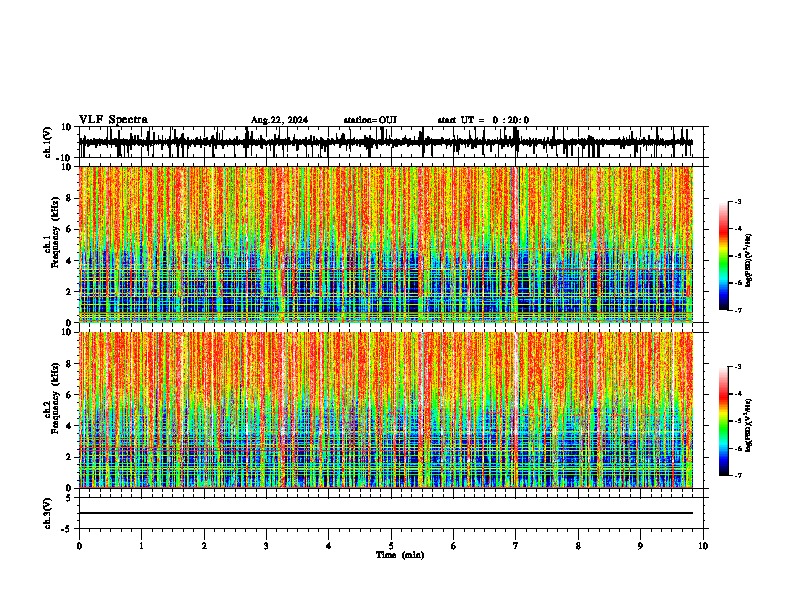The image size is (792, 612).
Task: Click time axis tick label "5"
Action: pos(391,546)
